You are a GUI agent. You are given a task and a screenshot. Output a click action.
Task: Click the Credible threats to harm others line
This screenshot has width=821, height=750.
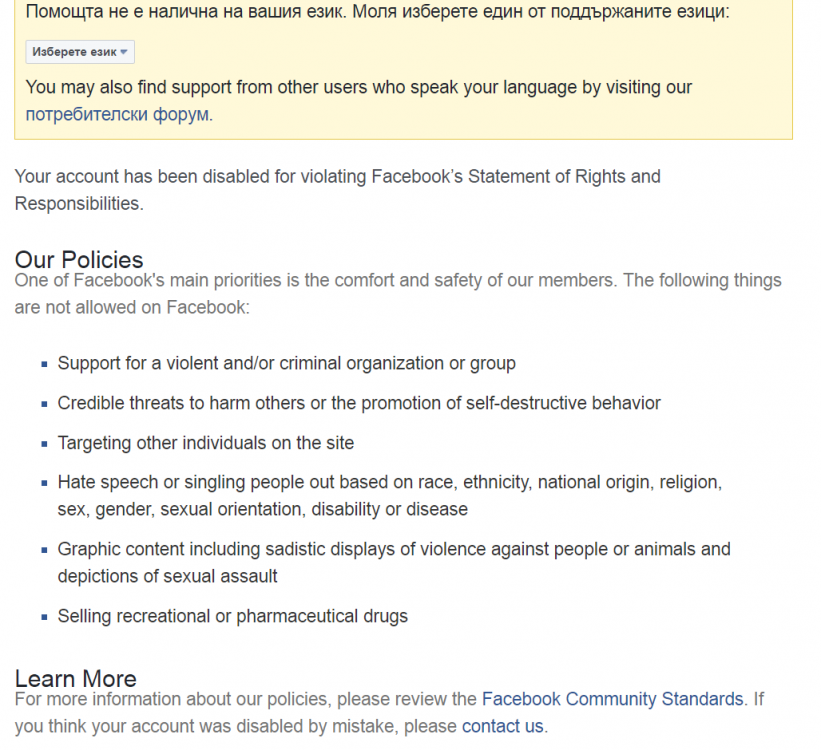[359, 403]
